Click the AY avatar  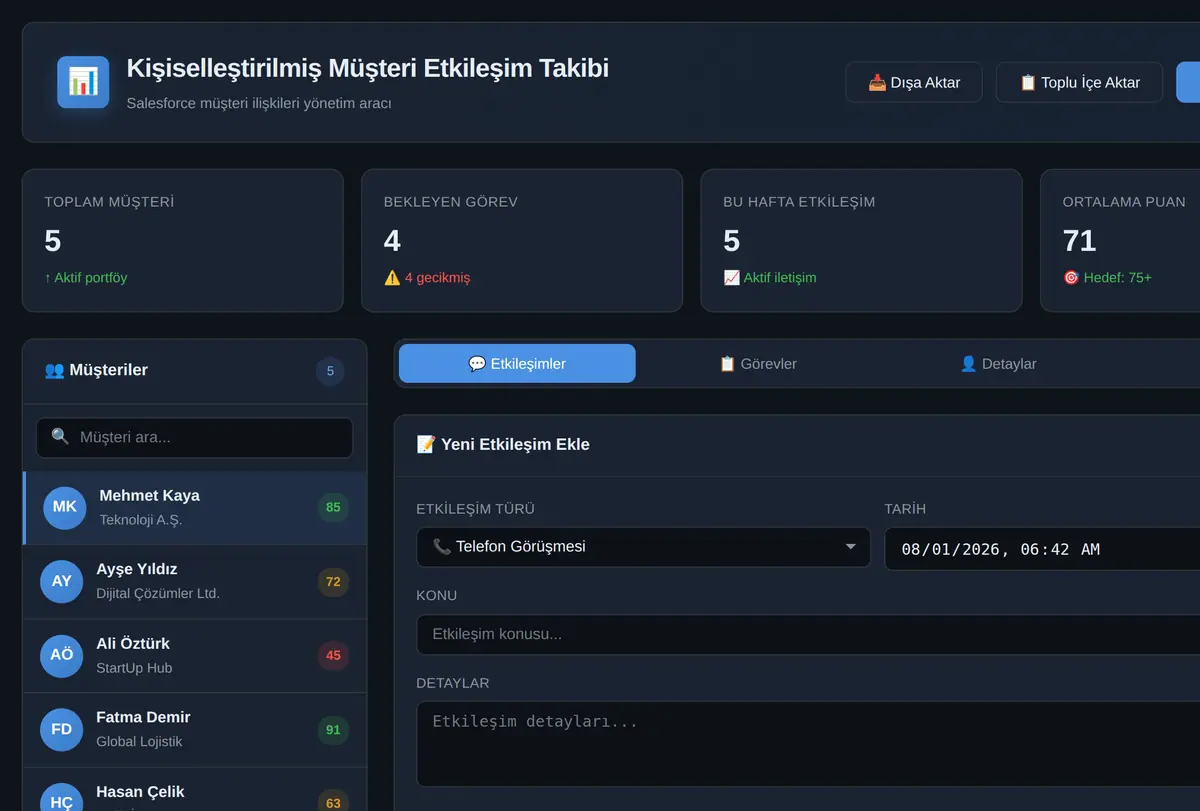[x=62, y=581]
